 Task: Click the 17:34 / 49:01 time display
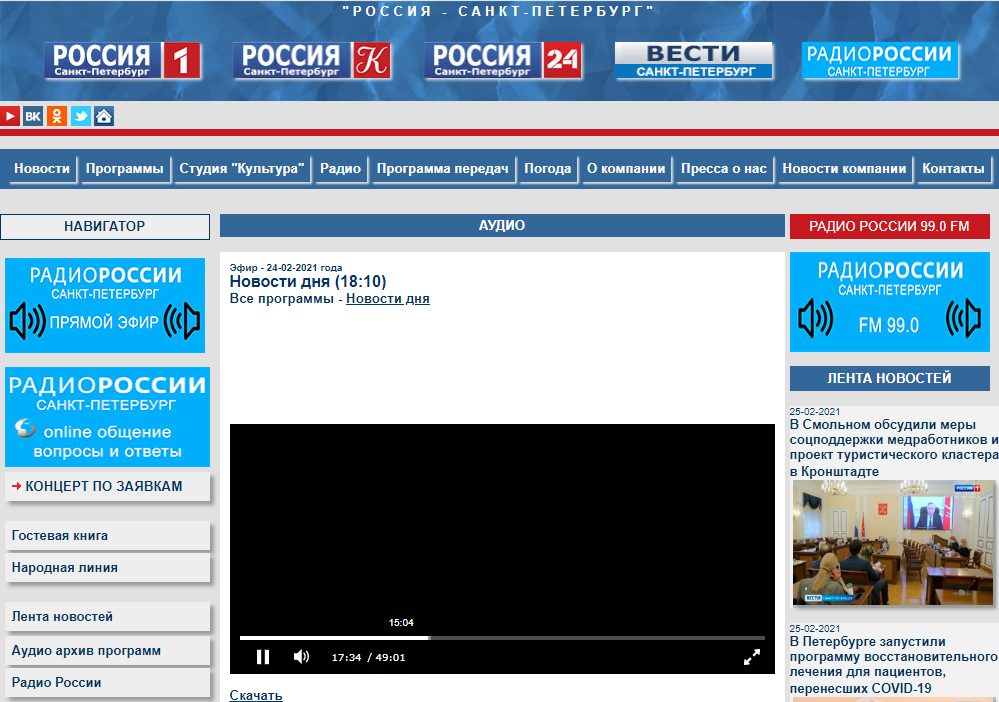click(x=368, y=657)
